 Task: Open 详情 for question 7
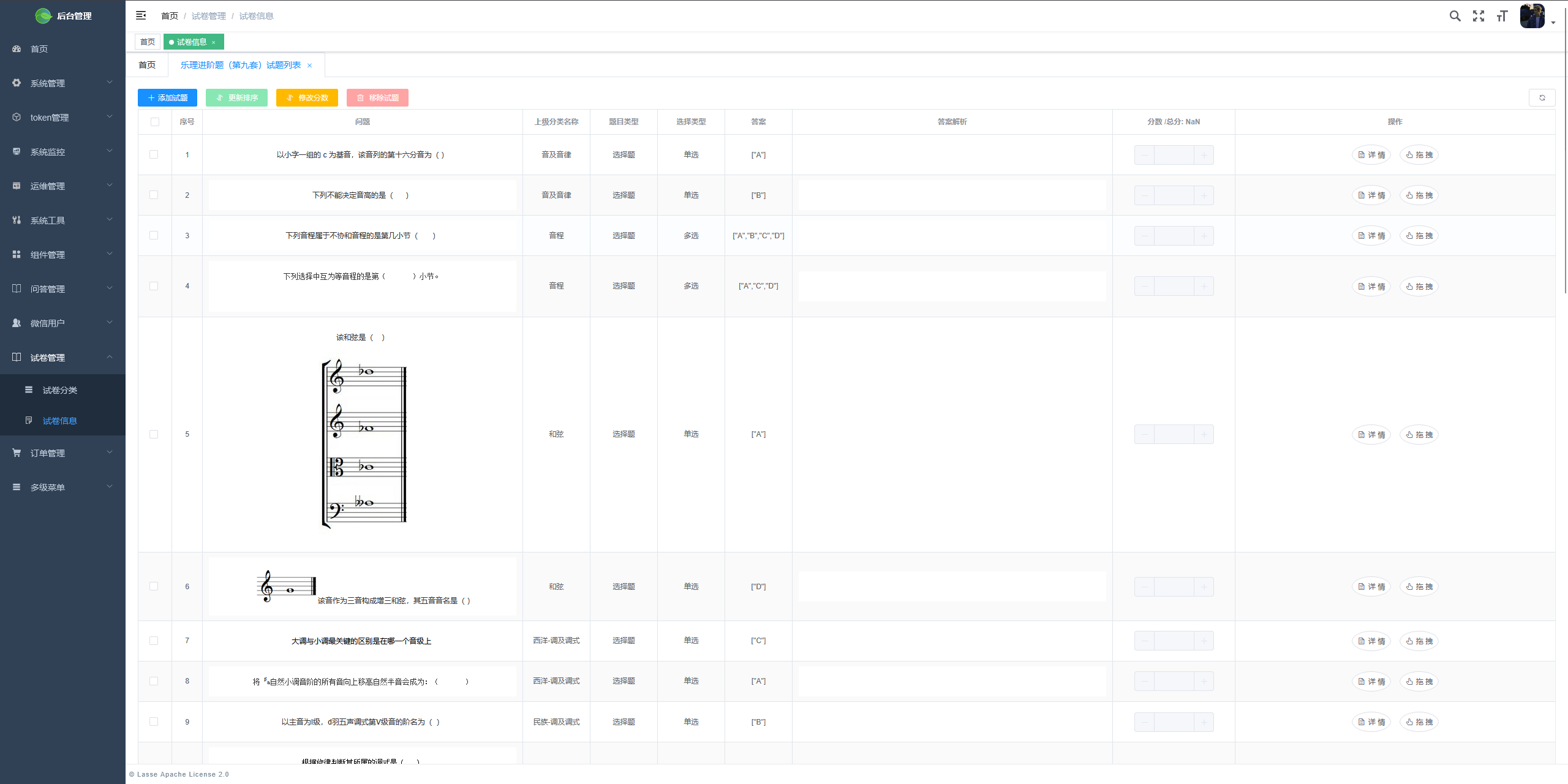coord(1371,641)
